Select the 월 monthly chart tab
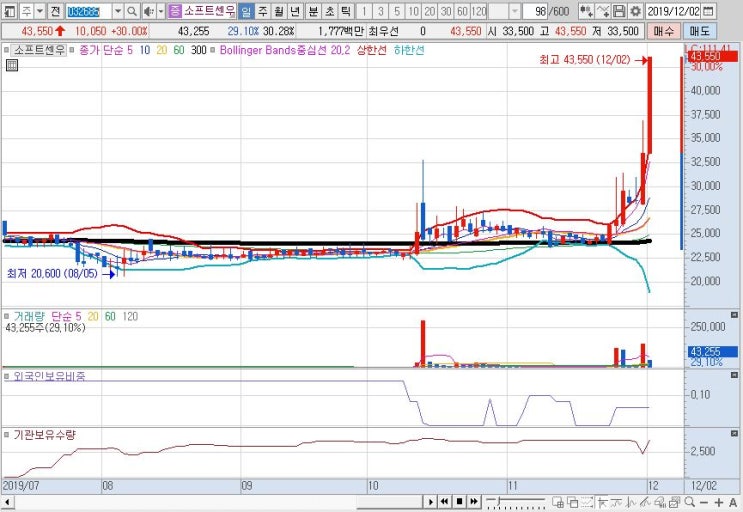 tap(279, 11)
